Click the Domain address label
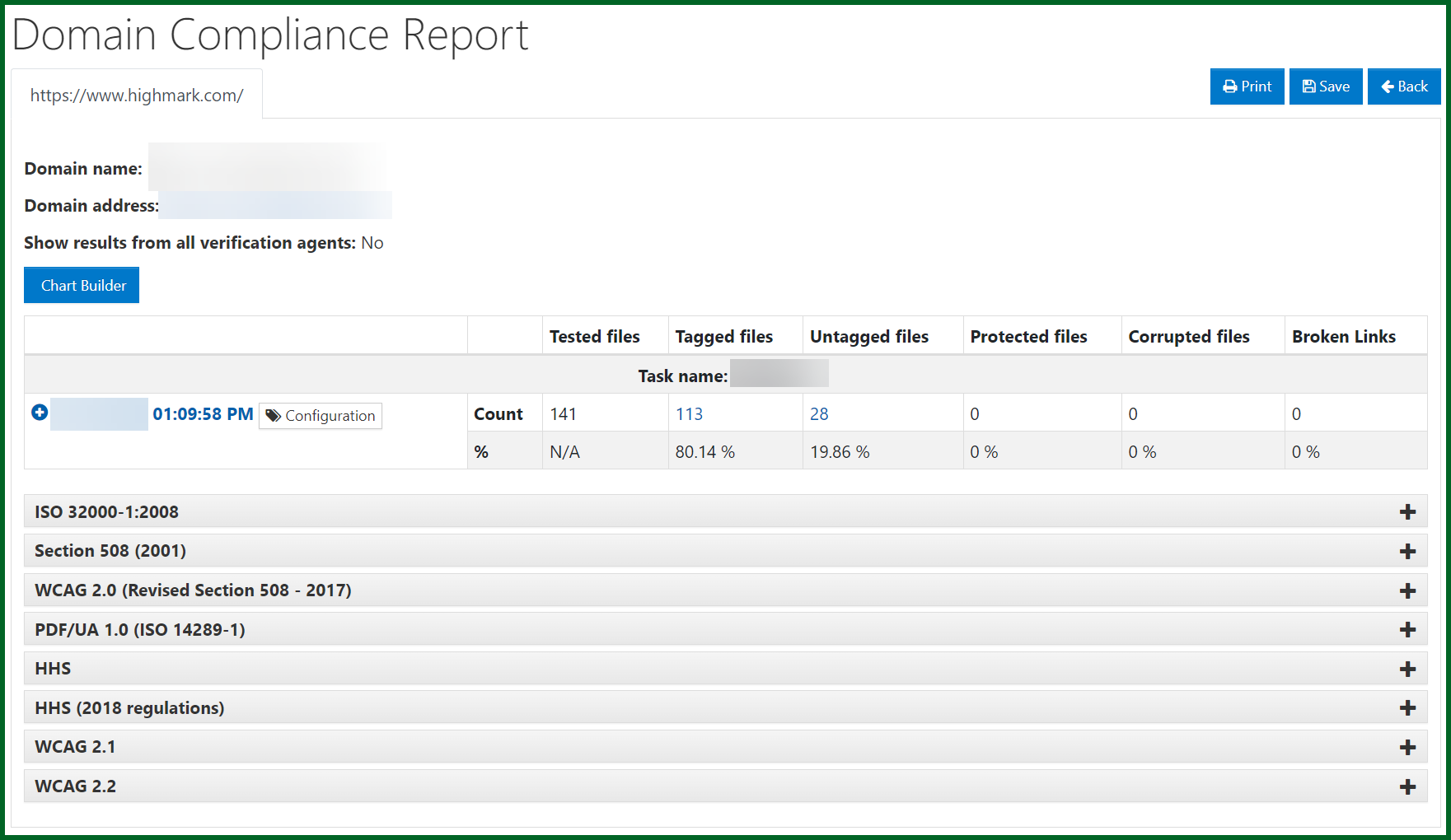 tap(91, 206)
